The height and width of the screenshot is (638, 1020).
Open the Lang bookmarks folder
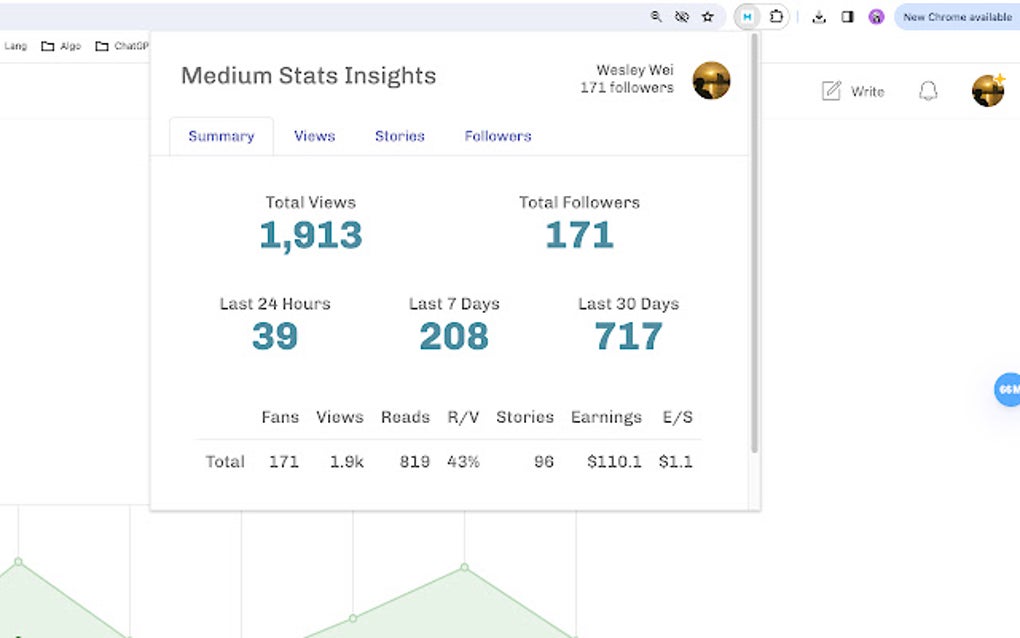(15, 46)
